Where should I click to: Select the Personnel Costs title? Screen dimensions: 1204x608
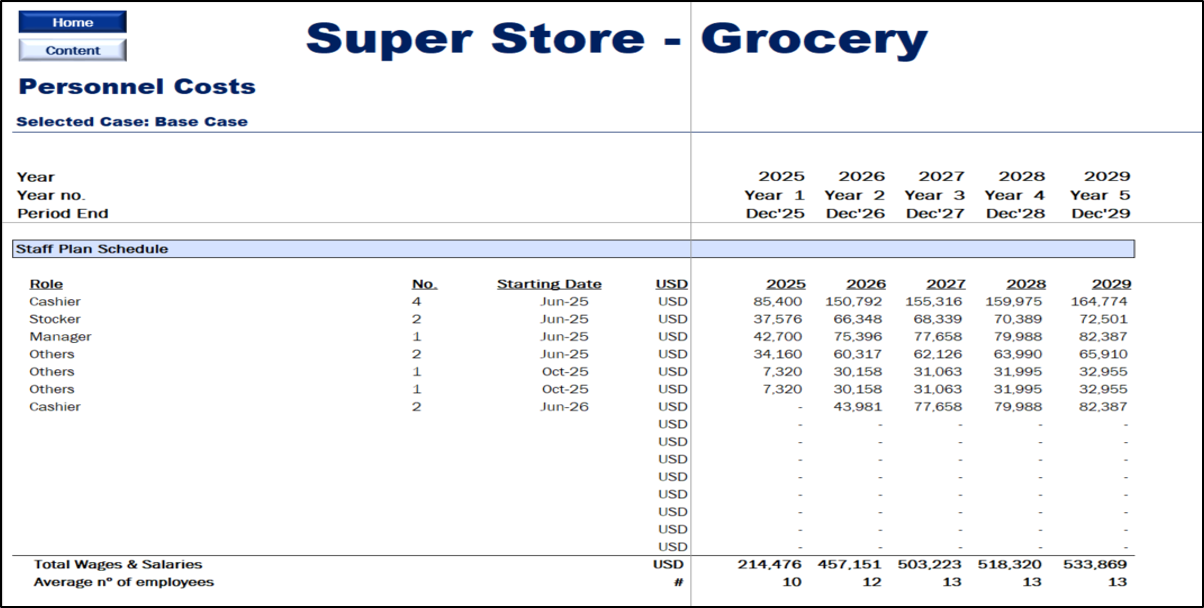click(x=137, y=87)
